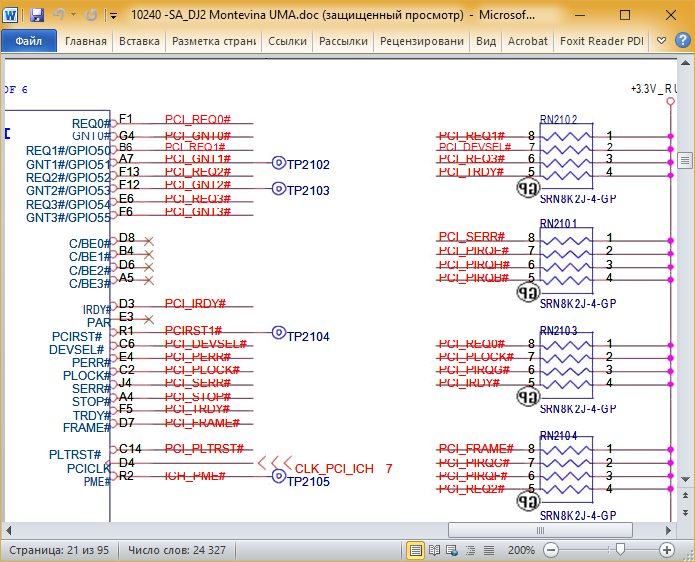Screen dimensions: 695x562
Task: Open the Вставка ribbon tab
Action: coord(139,42)
